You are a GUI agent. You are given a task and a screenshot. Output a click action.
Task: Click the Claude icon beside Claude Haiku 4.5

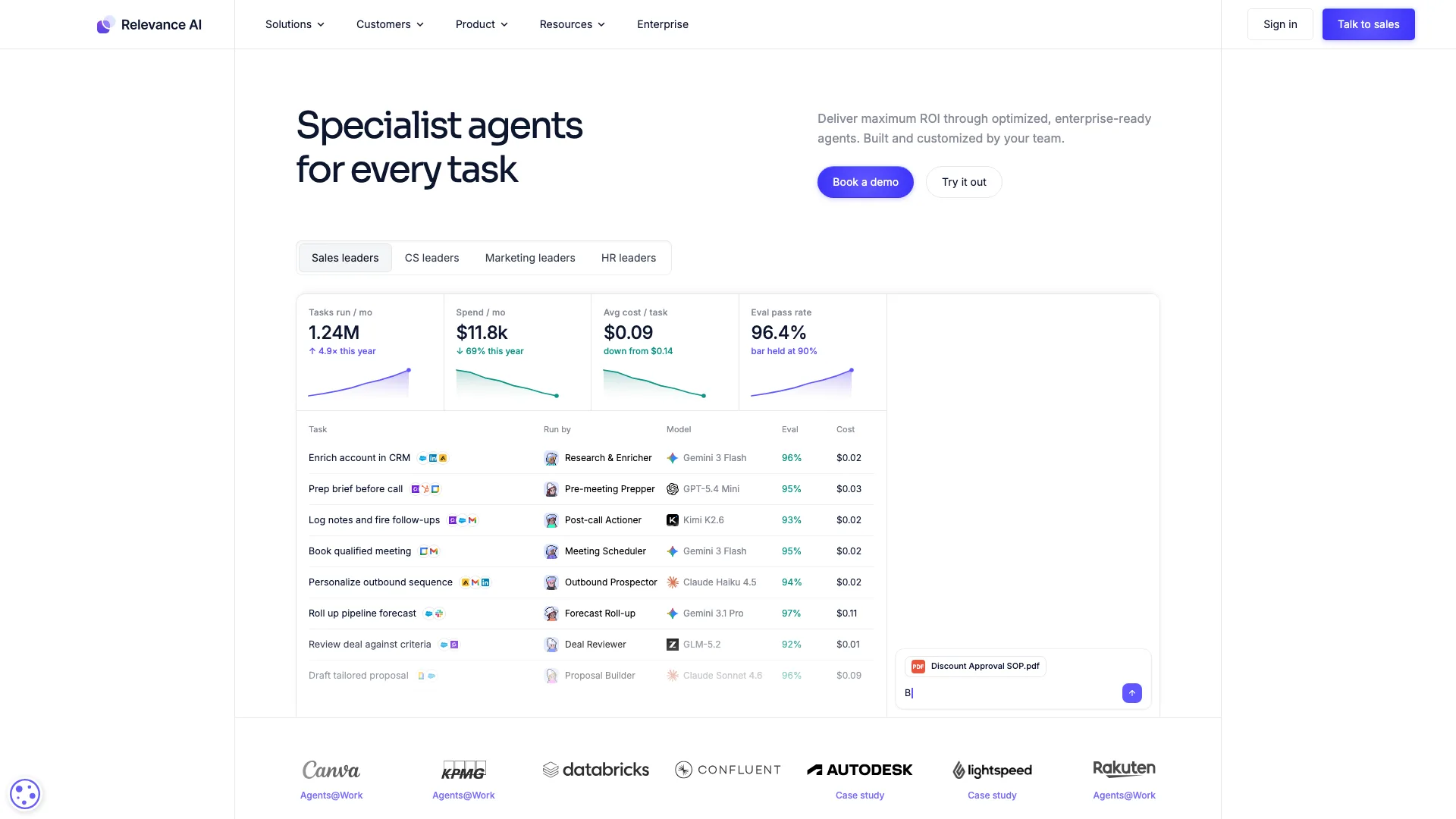click(672, 582)
